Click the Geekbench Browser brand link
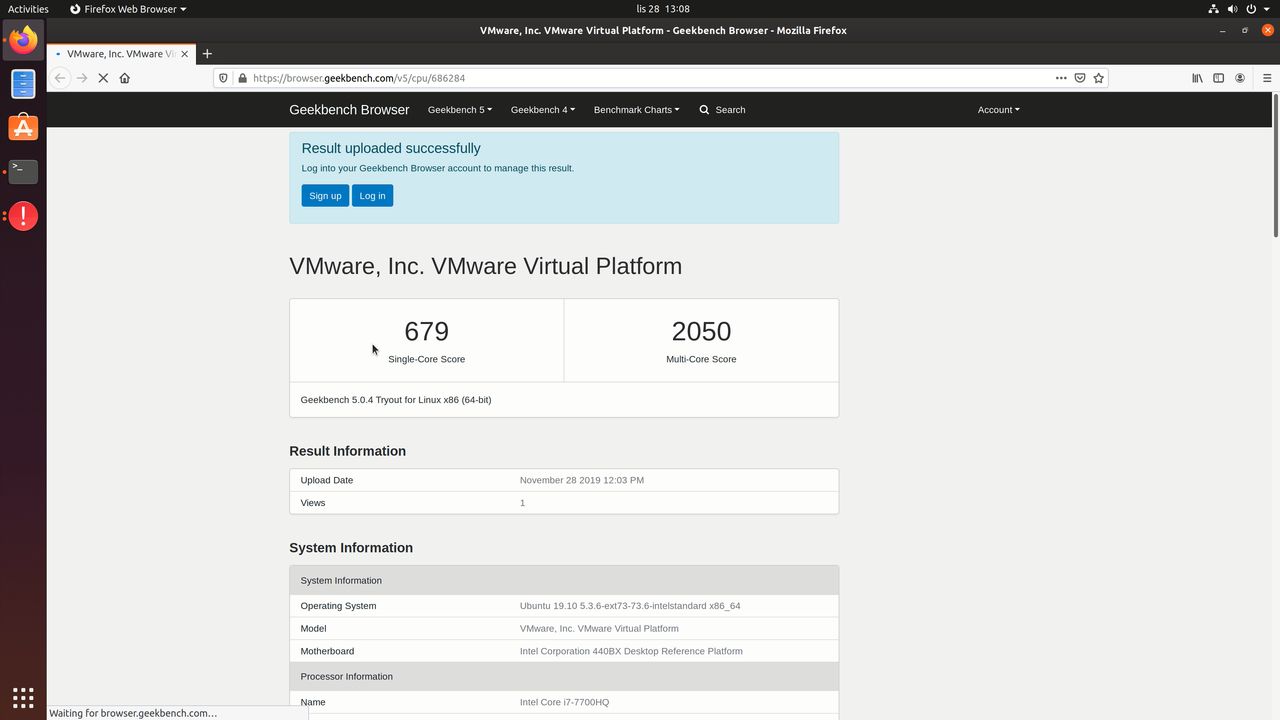The image size is (1280, 720). pos(349,110)
